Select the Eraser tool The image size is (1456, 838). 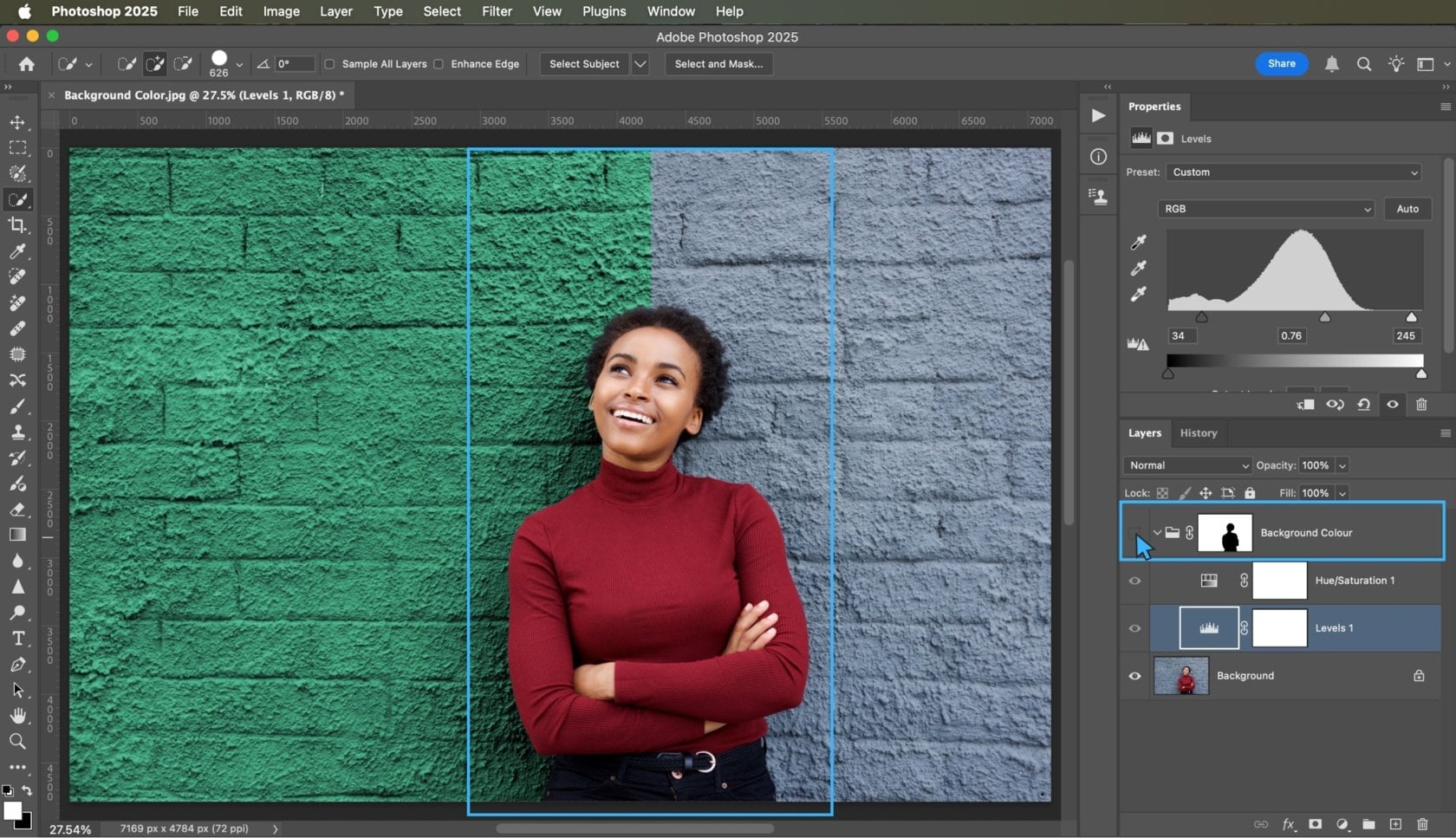[18, 510]
